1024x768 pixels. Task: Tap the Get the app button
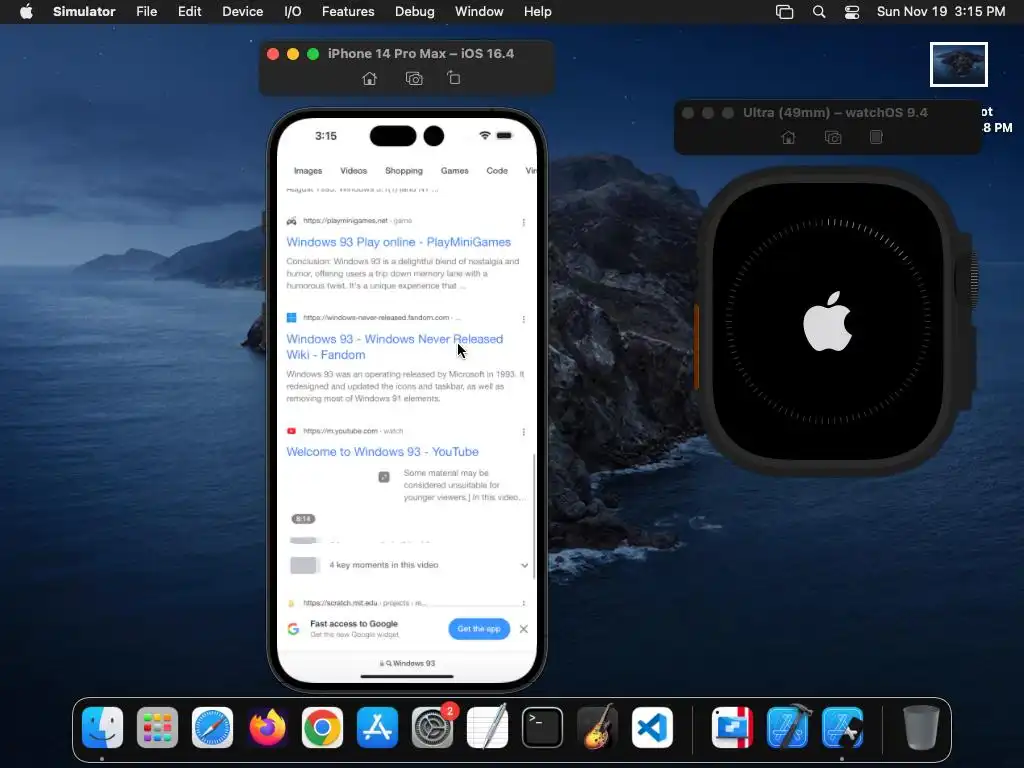pos(479,628)
